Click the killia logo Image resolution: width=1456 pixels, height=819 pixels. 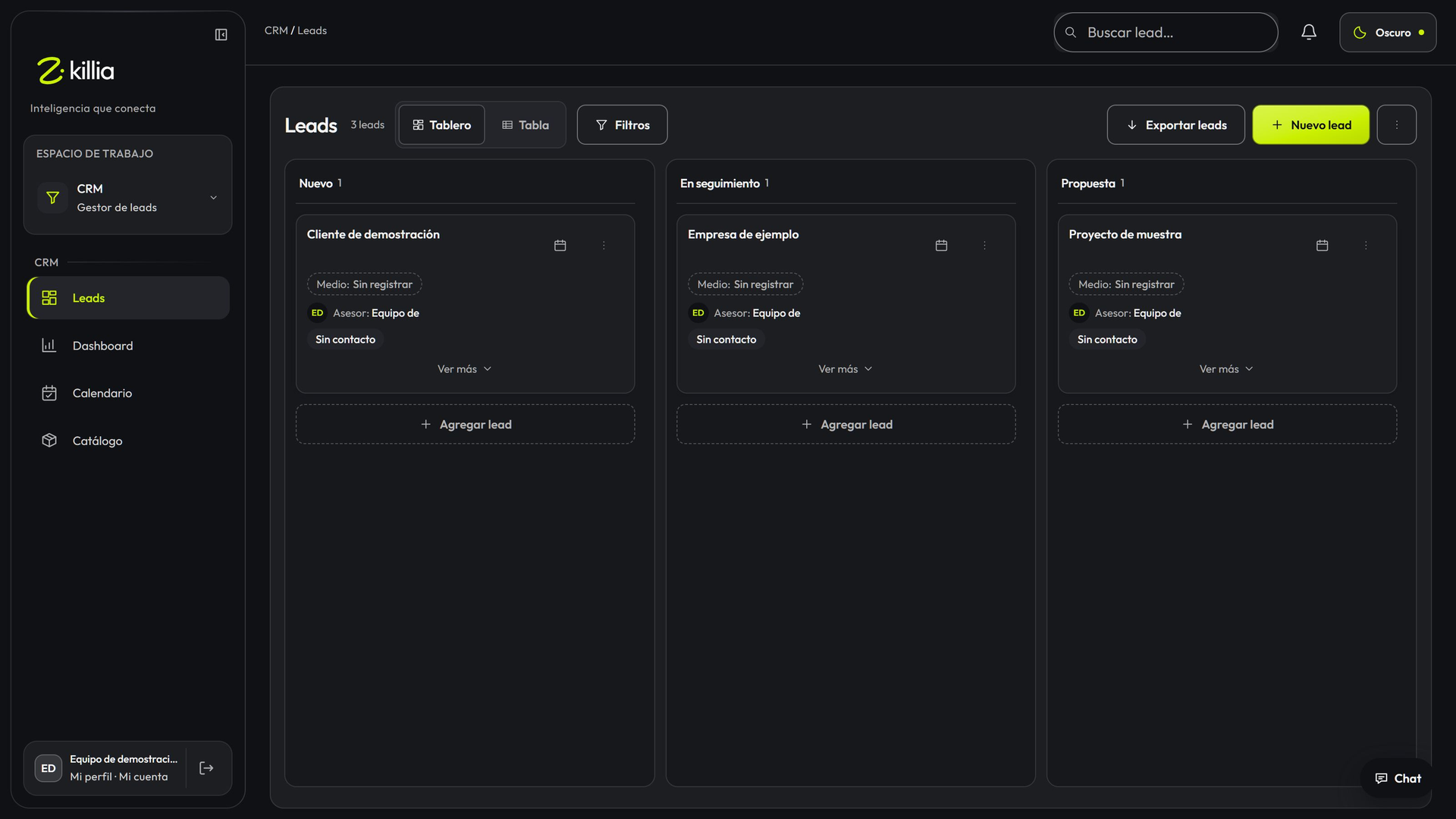[x=76, y=71]
